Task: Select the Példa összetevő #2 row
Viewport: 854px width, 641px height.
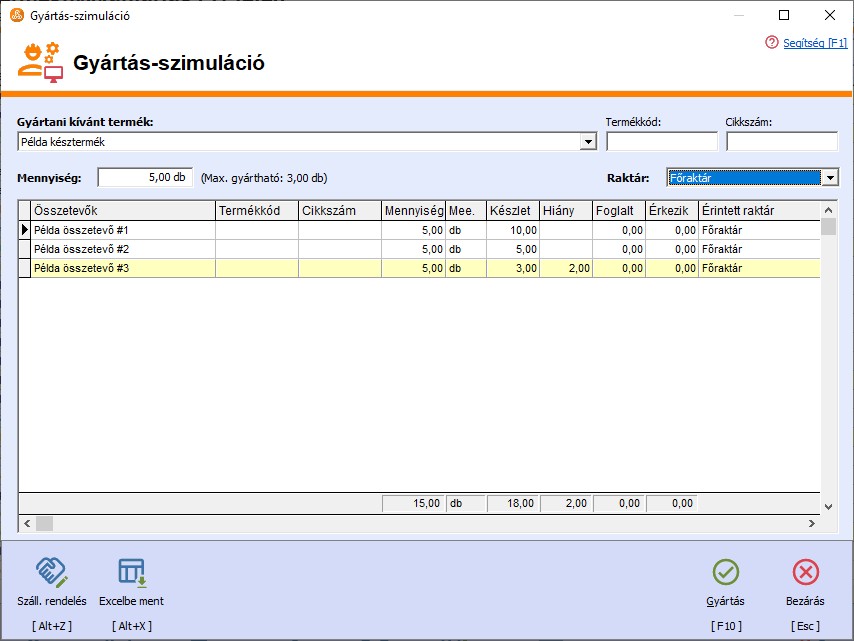Action: pos(122,249)
